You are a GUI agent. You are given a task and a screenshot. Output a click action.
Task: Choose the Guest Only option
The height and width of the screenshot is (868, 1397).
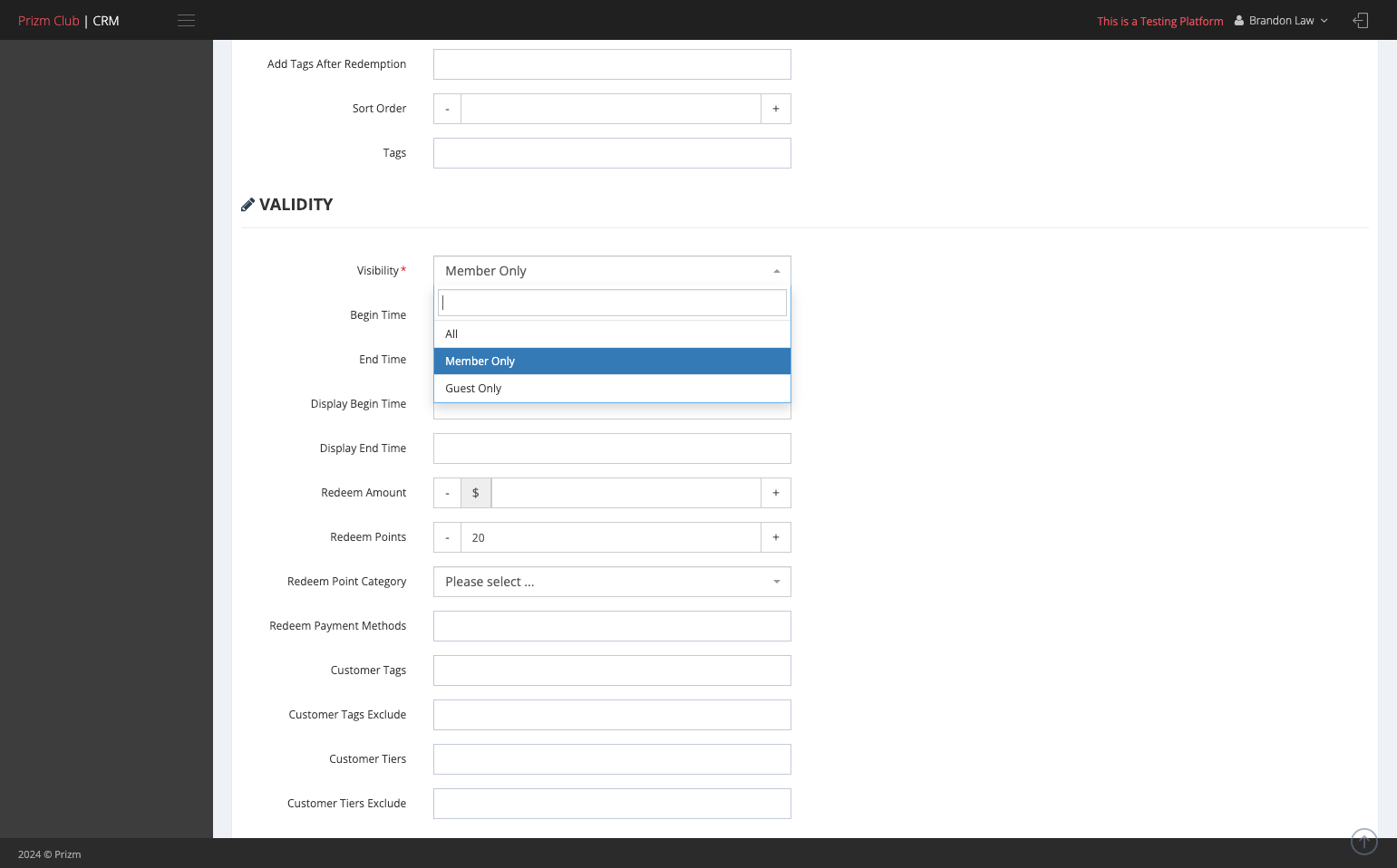[612, 389]
